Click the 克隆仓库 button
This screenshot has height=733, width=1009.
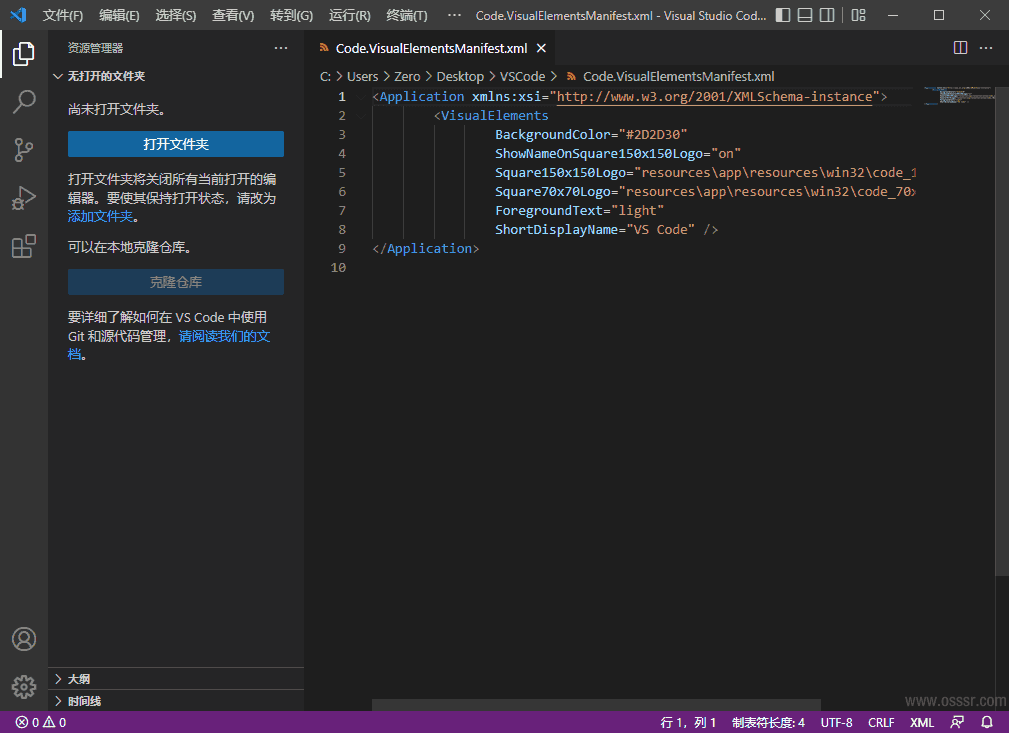[x=176, y=282]
